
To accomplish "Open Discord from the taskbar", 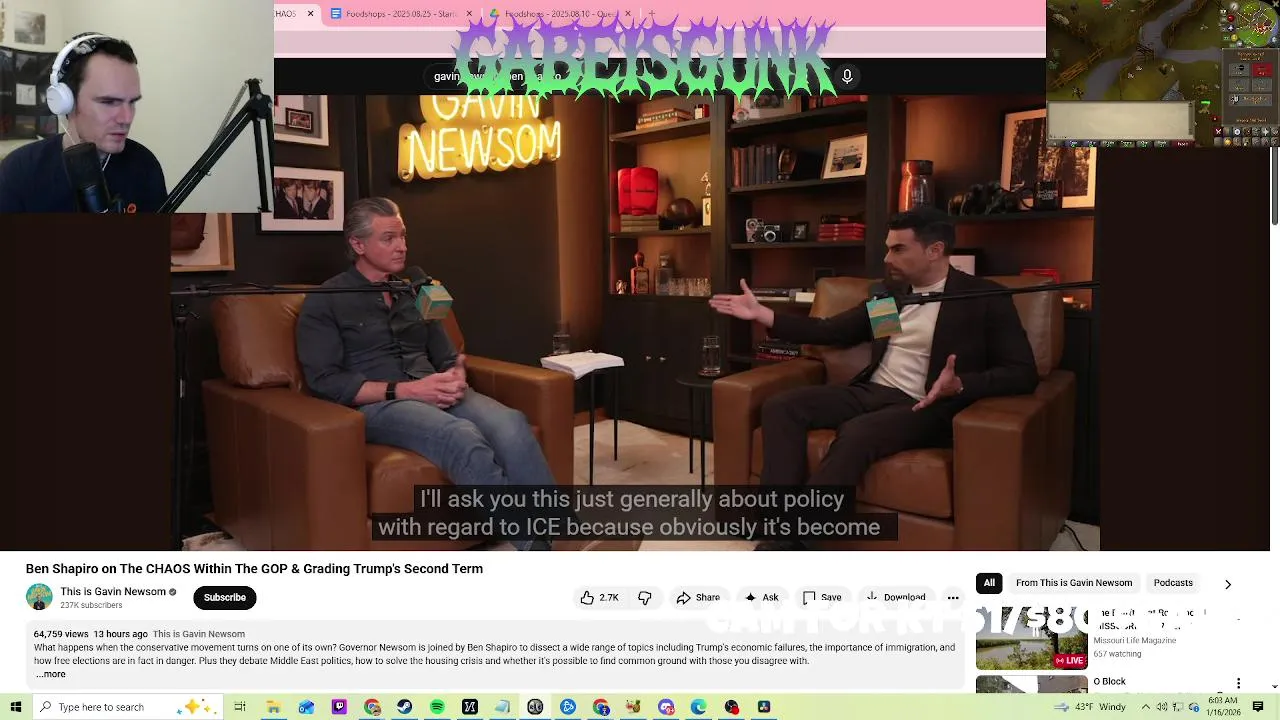I will pyautogui.click(x=666, y=707).
